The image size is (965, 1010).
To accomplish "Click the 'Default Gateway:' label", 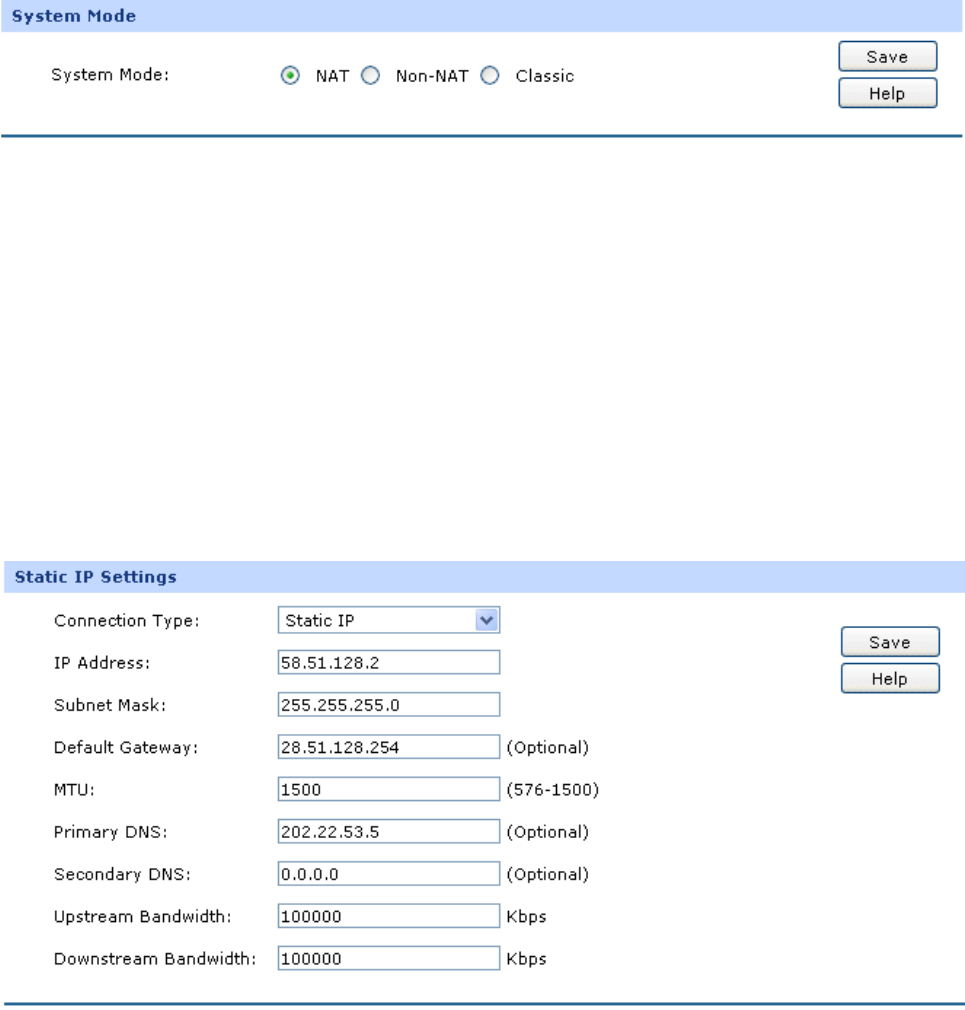I will [x=126, y=748].
